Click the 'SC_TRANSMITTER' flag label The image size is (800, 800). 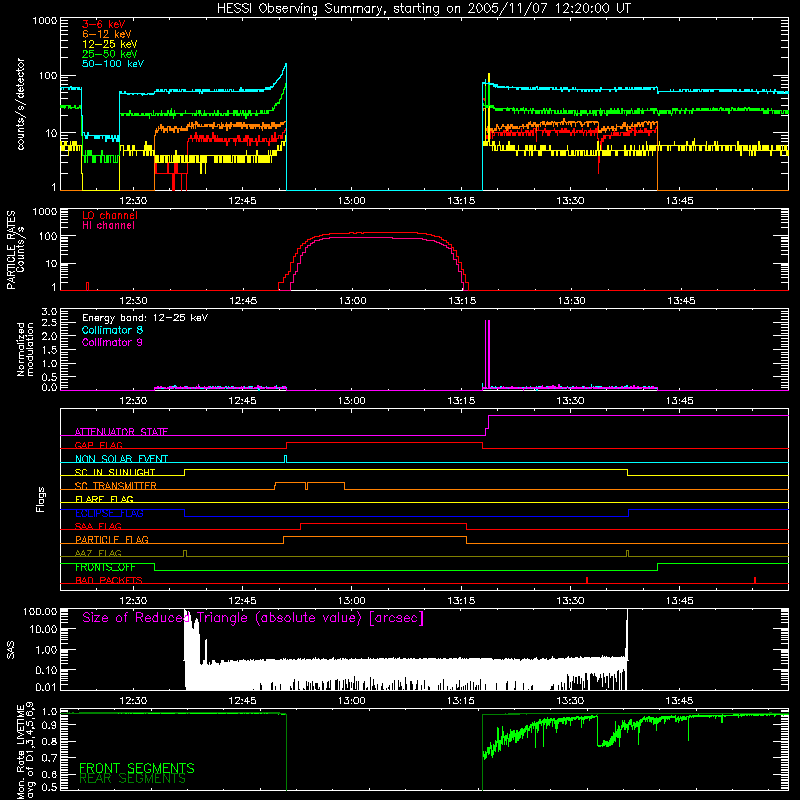(116, 485)
